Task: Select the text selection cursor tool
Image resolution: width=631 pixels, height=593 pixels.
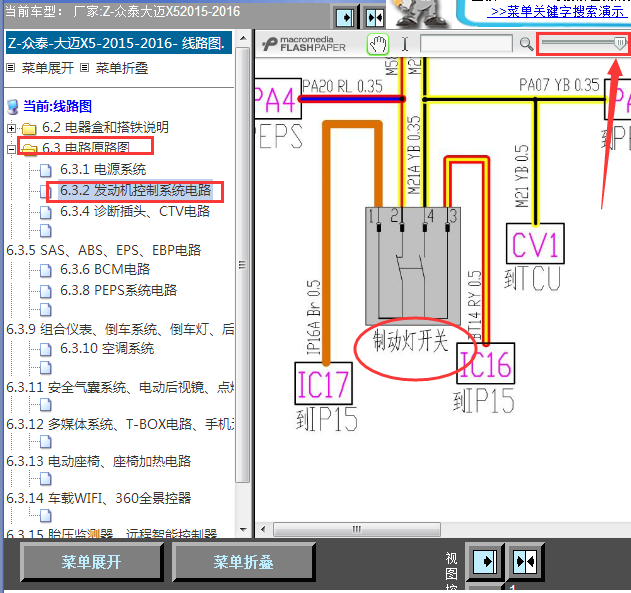Action: click(405, 44)
